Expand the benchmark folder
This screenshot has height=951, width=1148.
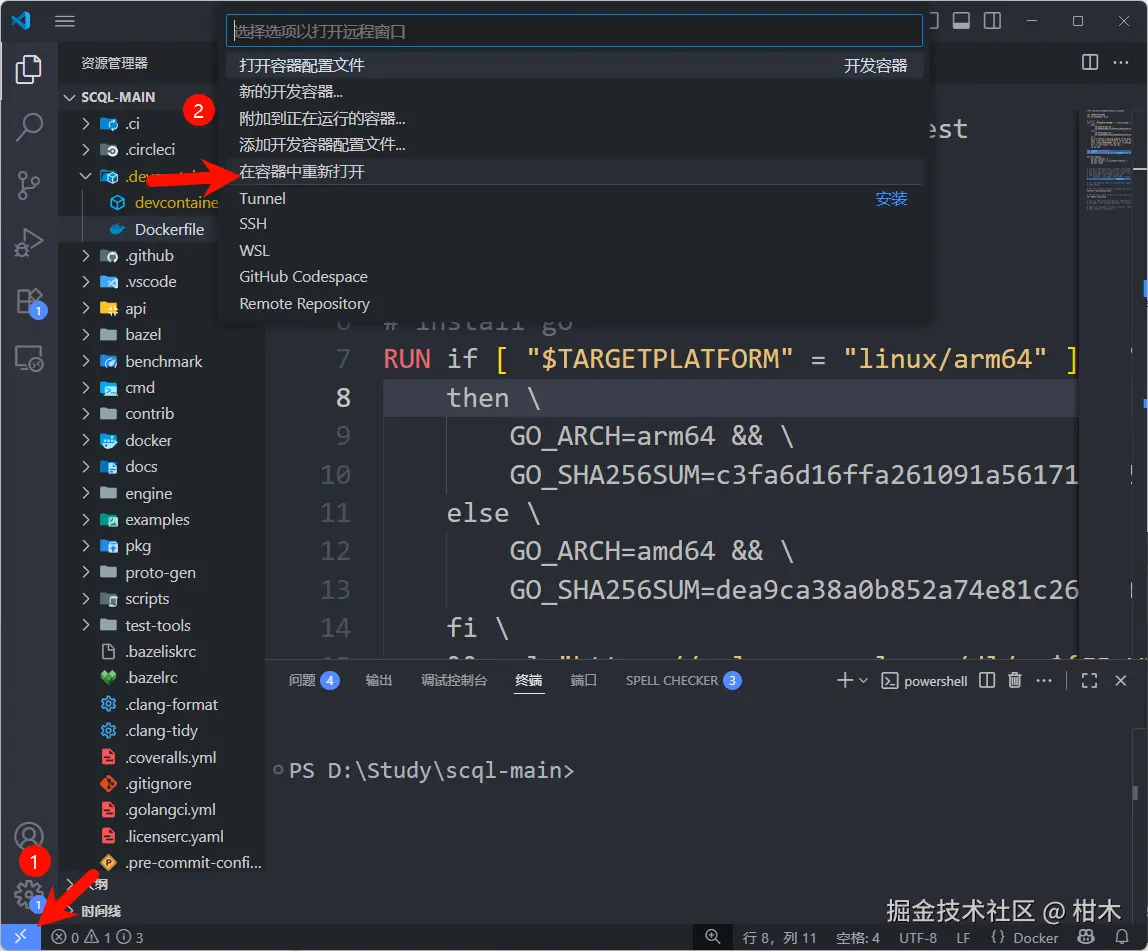(86, 361)
